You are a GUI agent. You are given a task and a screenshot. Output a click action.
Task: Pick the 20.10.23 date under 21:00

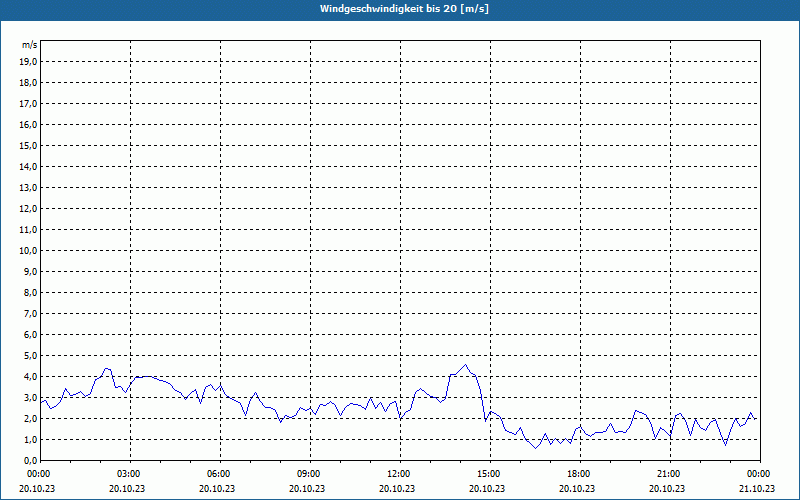pyautogui.click(x=667, y=488)
